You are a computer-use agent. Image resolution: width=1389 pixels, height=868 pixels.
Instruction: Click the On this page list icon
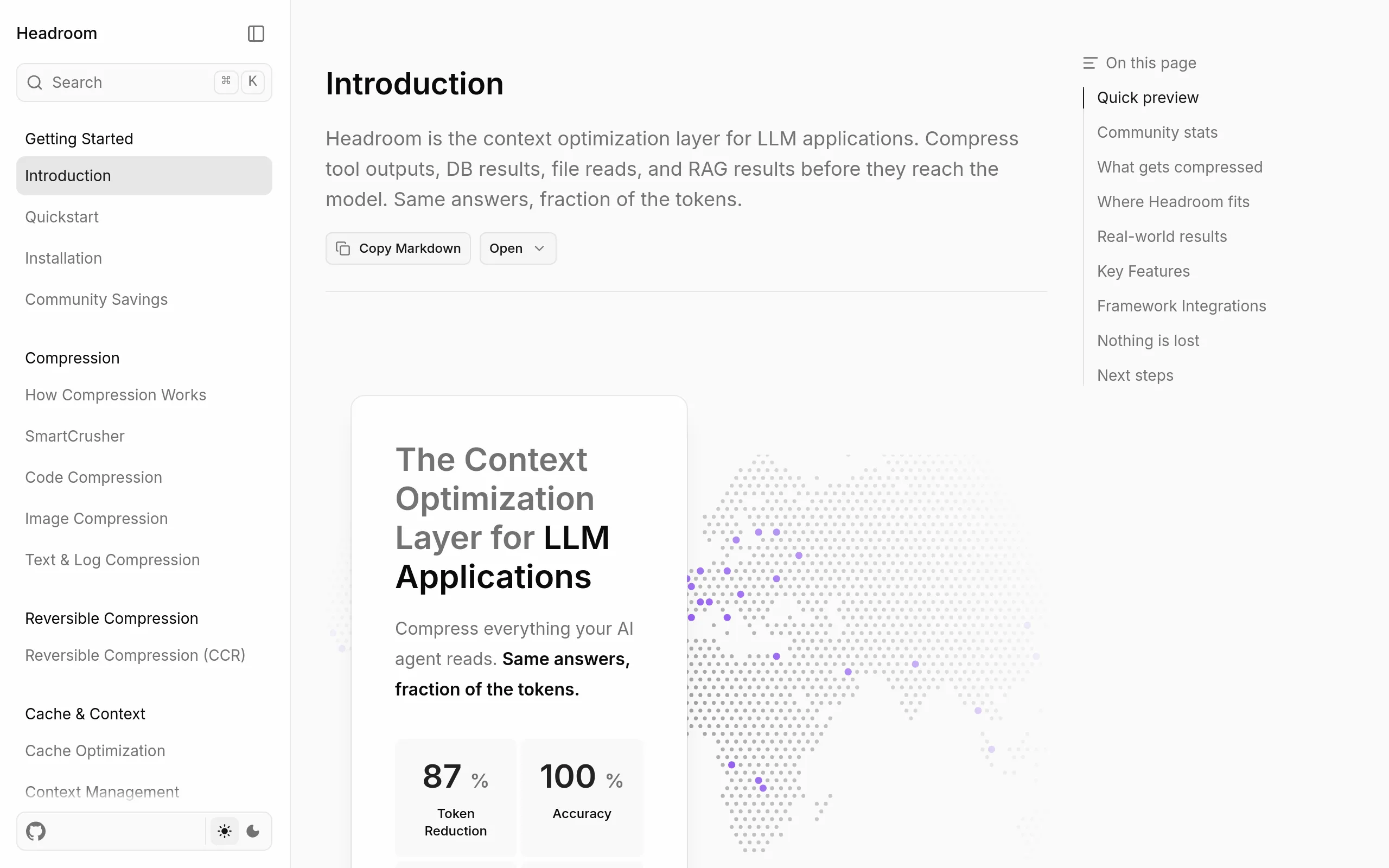[1089, 63]
